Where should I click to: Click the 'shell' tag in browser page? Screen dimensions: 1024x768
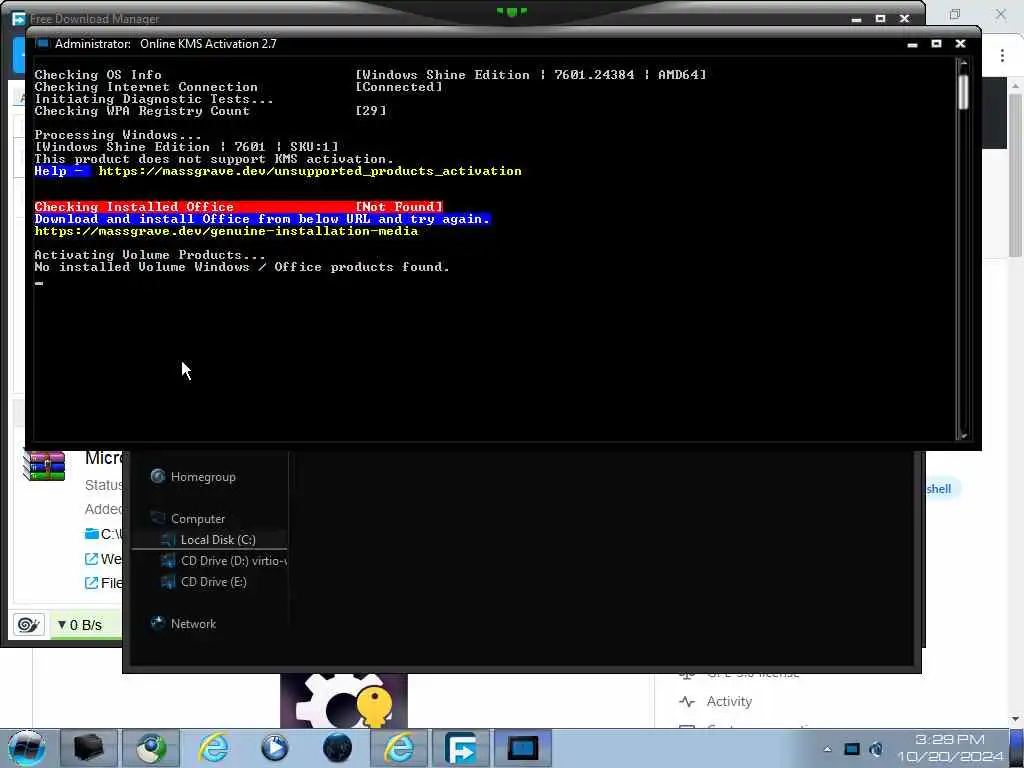(941, 488)
